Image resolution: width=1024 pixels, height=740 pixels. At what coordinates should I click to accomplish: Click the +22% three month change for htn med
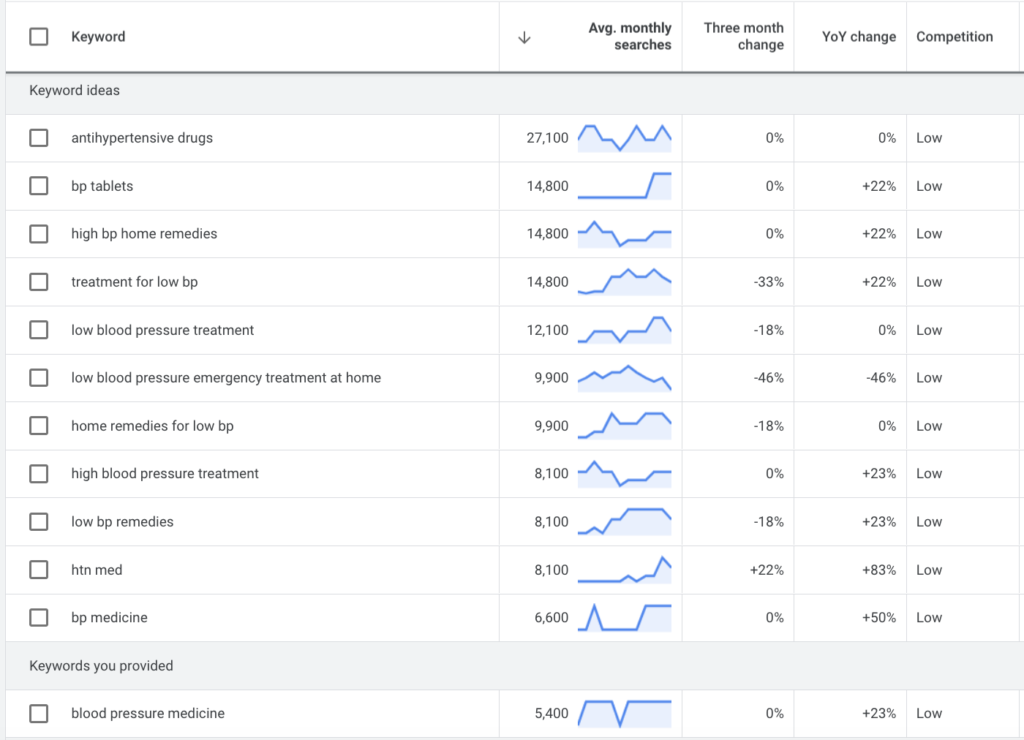pos(767,570)
